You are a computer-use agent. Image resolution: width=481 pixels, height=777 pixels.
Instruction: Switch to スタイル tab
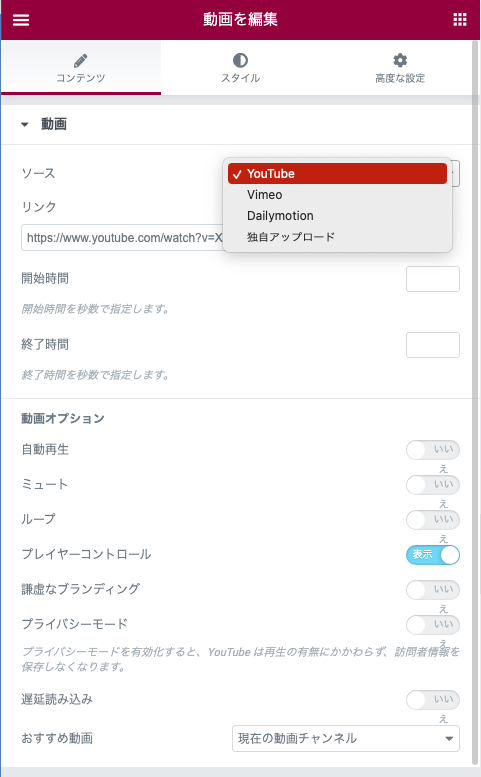[x=240, y=67]
